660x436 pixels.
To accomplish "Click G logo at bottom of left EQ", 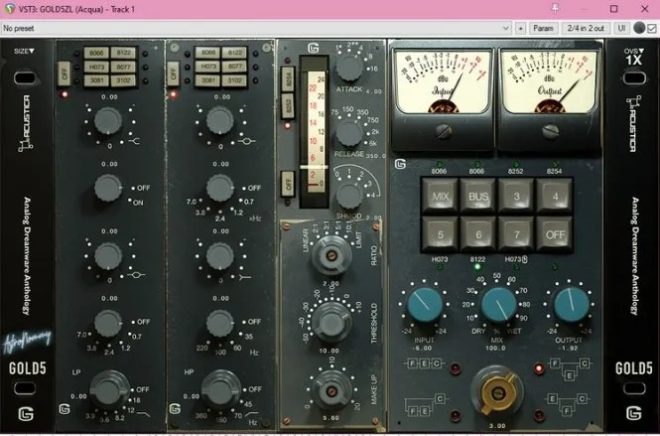I will click(x=64, y=409).
